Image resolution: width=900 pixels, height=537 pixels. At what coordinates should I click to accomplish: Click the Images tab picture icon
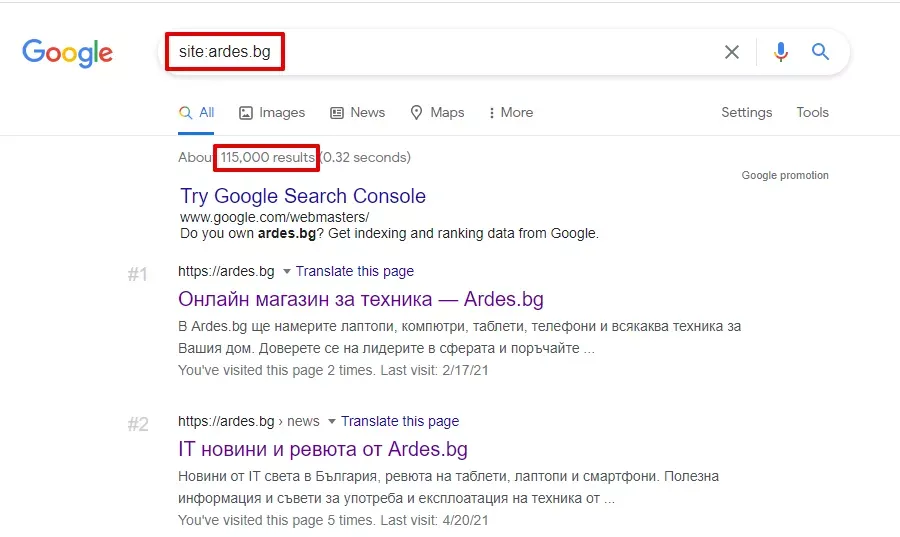pos(246,113)
